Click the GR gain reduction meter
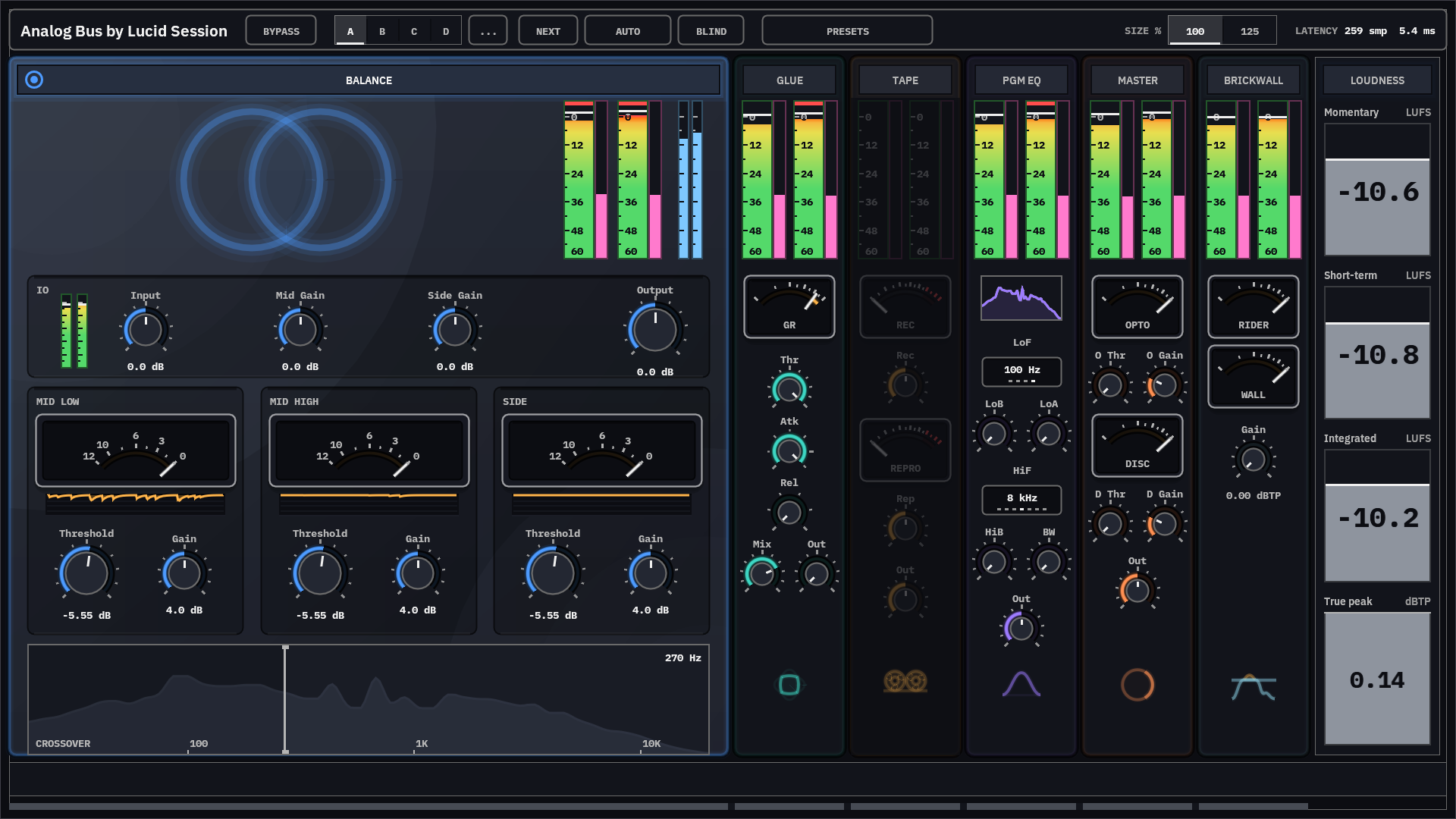Image resolution: width=1456 pixels, height=819 pixels. [x=789, y=306]
